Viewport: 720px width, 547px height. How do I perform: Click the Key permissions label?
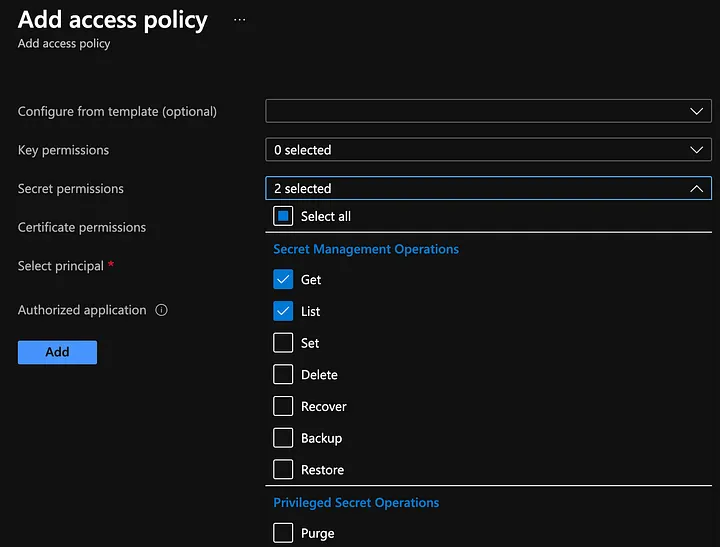click(63, 150)
